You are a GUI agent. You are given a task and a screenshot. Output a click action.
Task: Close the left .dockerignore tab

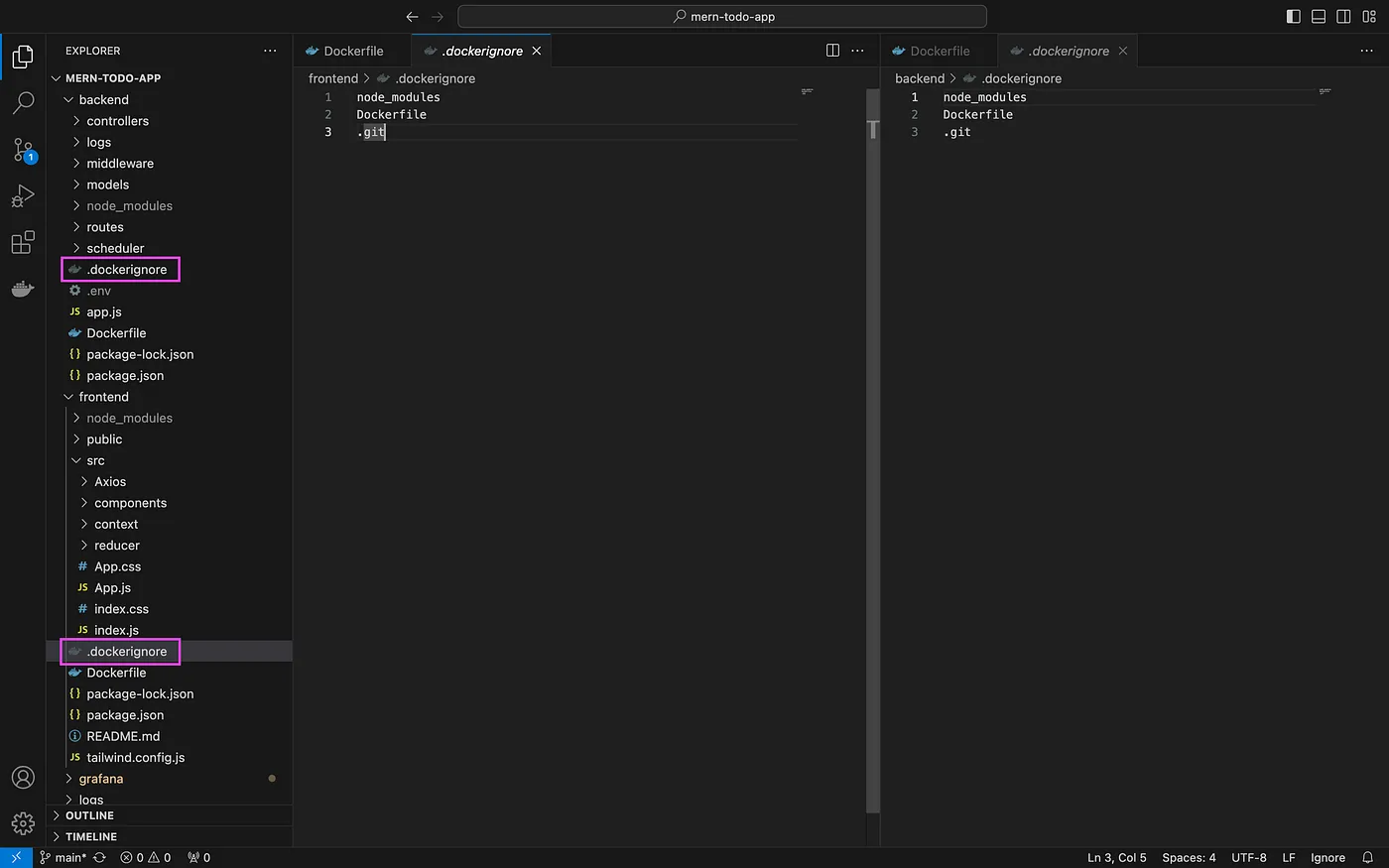tap(537, 51)
